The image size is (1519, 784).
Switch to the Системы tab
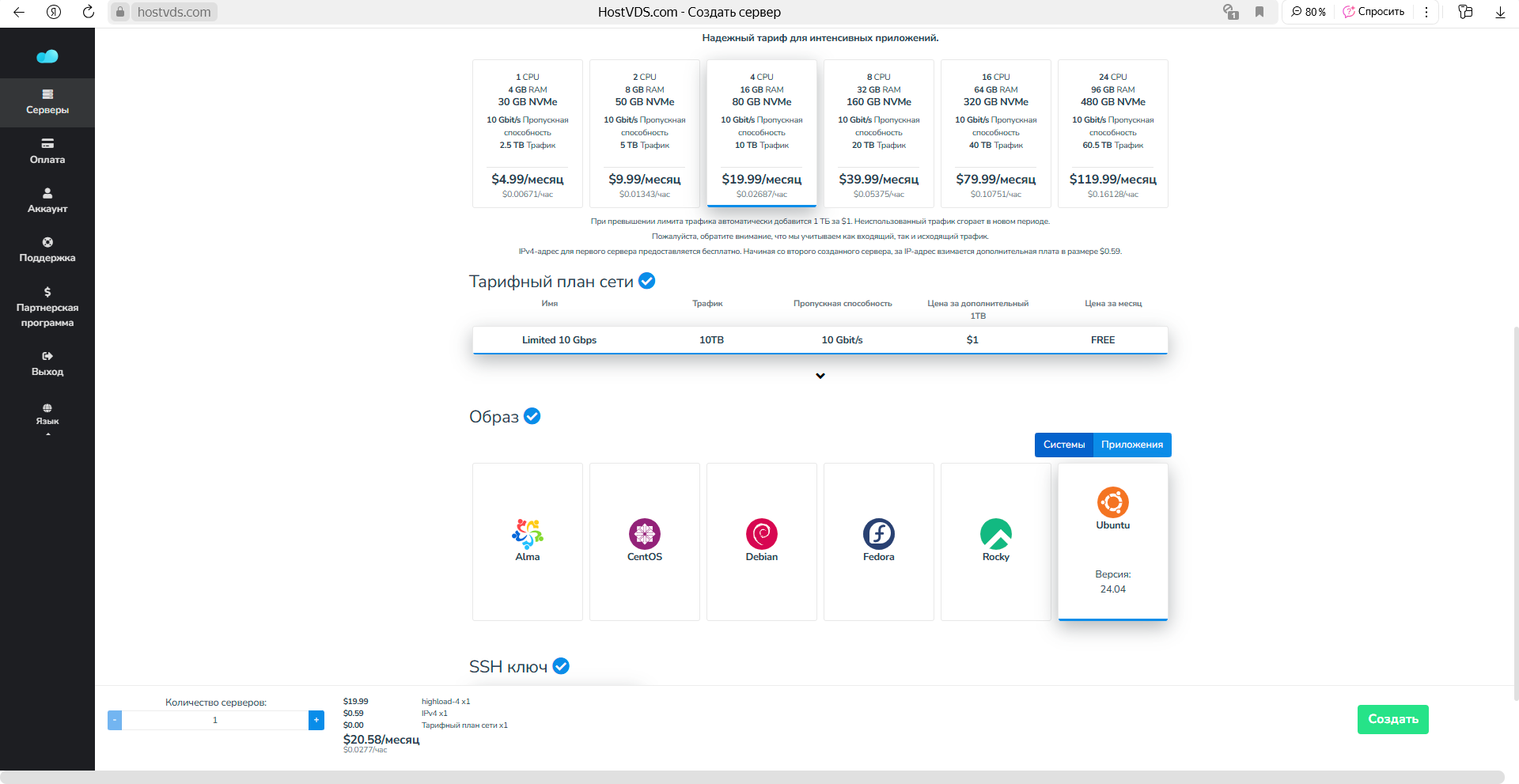click(1064, 445)
